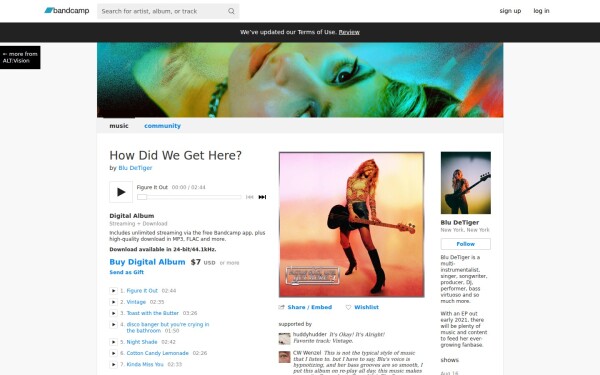
Task: Switch to the community tab
Action: pos(162,126)
